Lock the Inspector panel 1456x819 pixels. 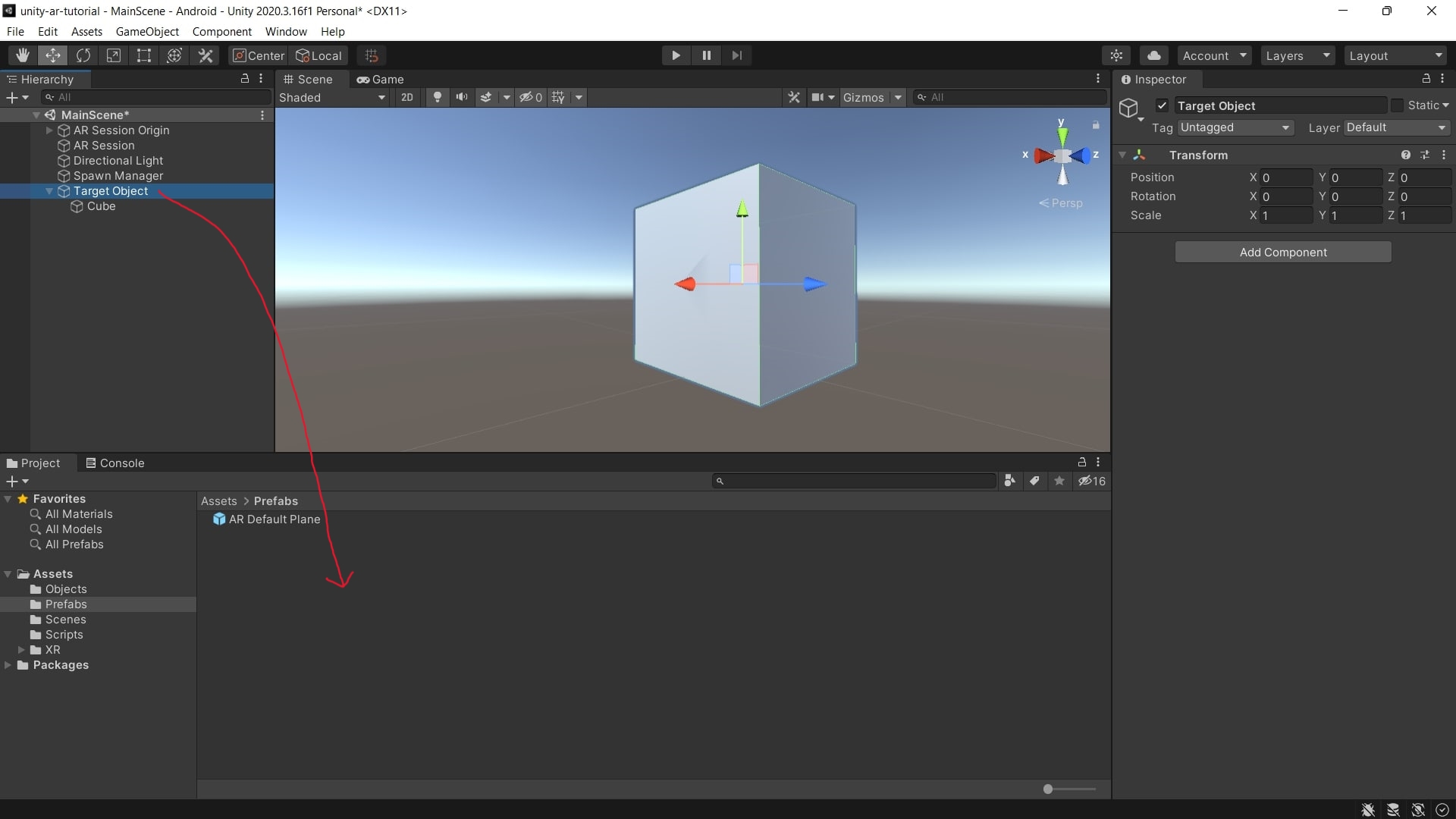1426,79
